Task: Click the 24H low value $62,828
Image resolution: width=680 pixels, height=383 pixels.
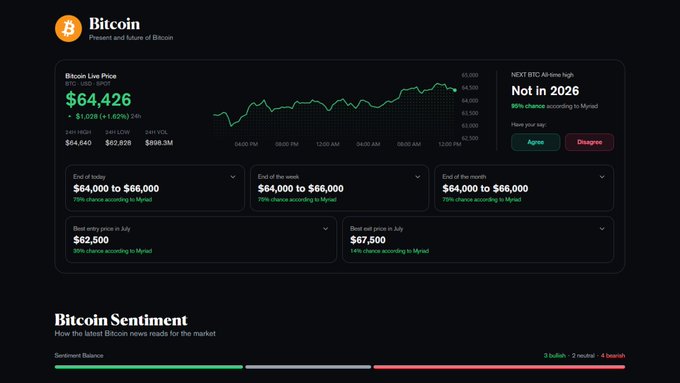Action: coord(118,143)
